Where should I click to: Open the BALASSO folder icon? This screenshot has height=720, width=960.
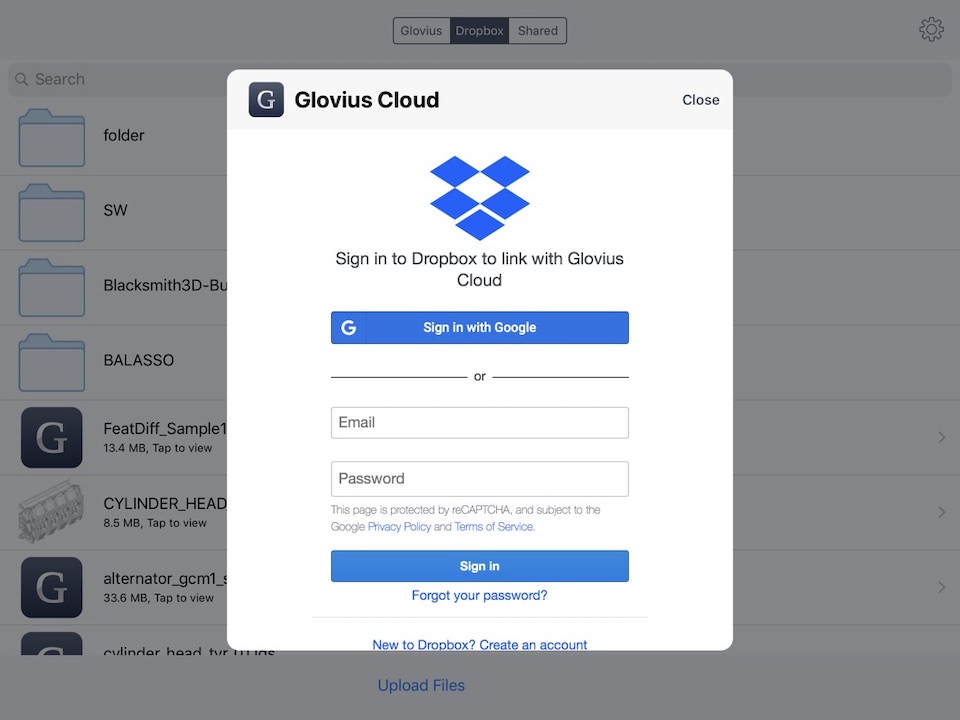[52, 362]
